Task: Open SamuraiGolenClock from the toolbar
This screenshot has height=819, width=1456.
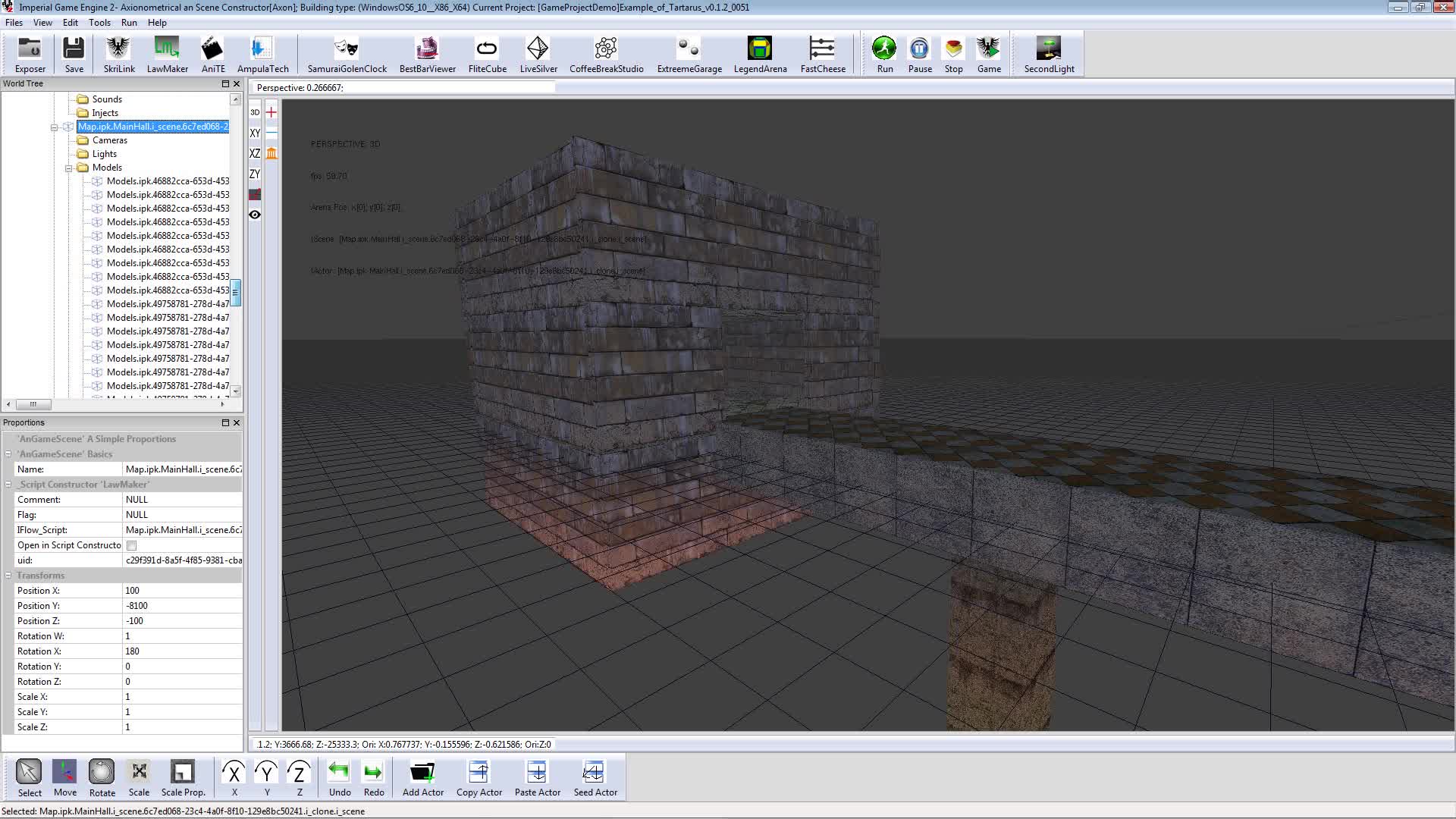Action: coord(346,49)
